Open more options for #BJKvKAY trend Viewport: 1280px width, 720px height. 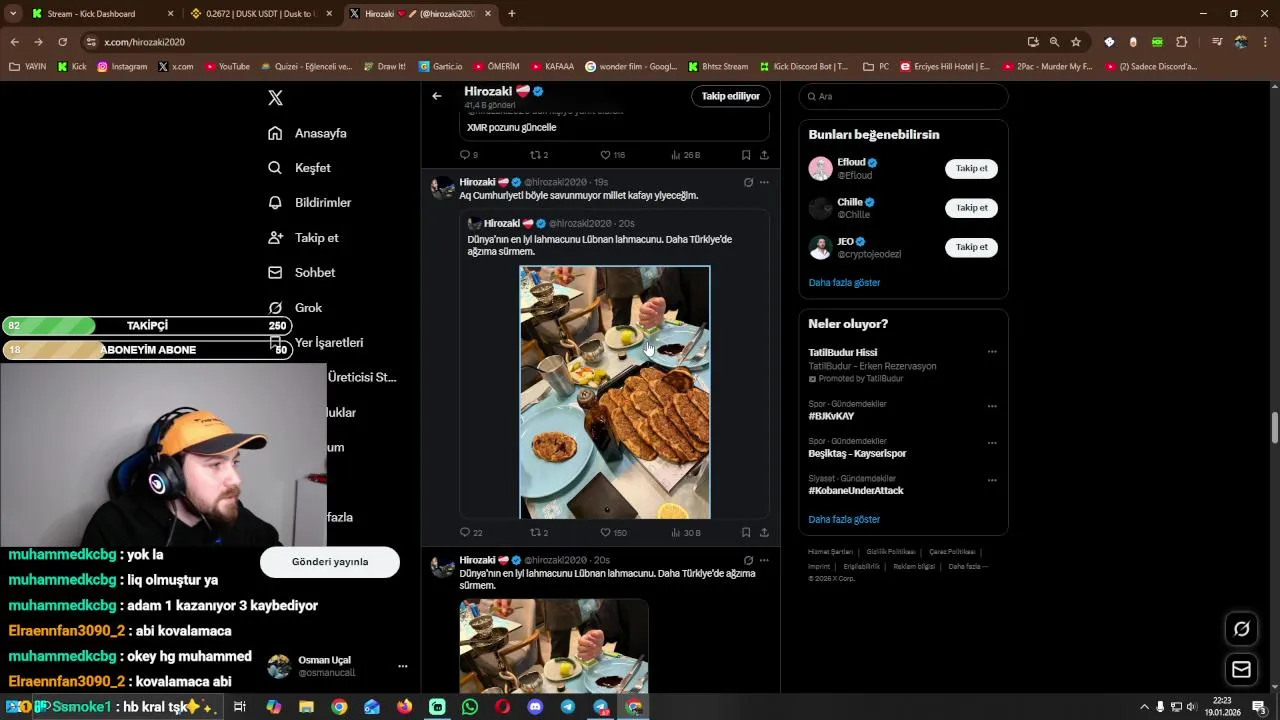(992, 406)
